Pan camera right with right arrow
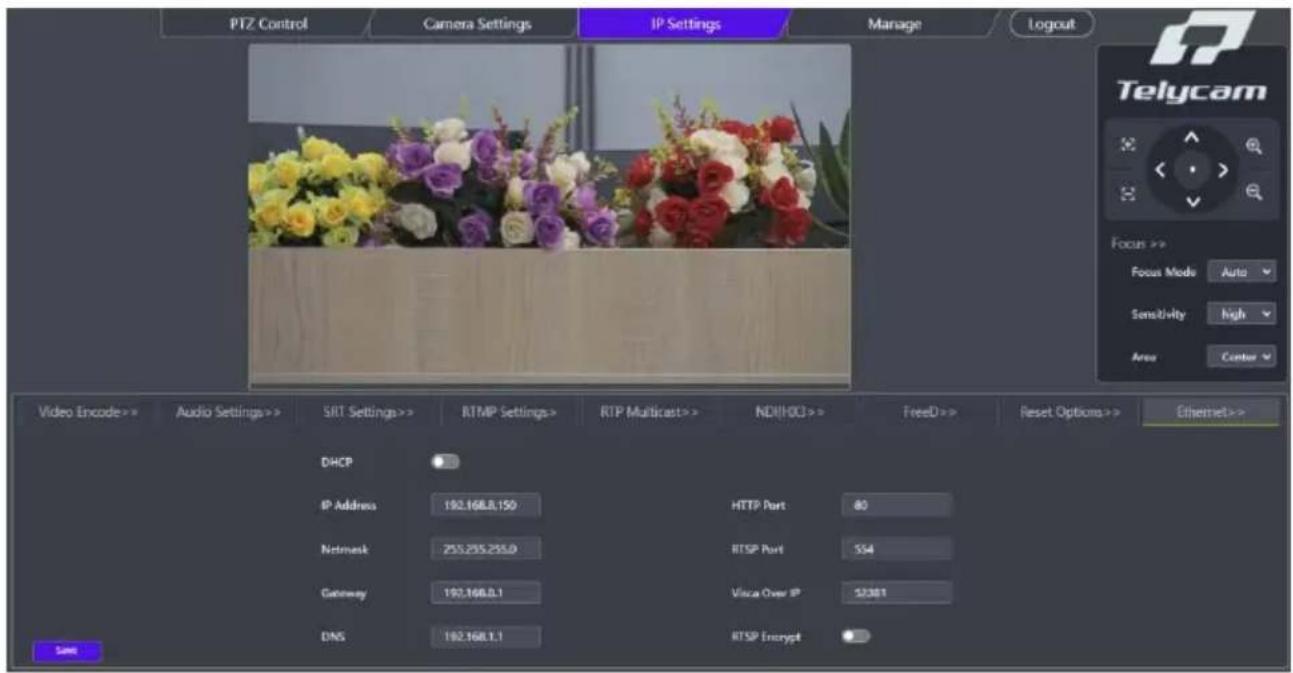Image resolution: width=1293 pixels, height=673 pixels. click(x=1222, y=170)
